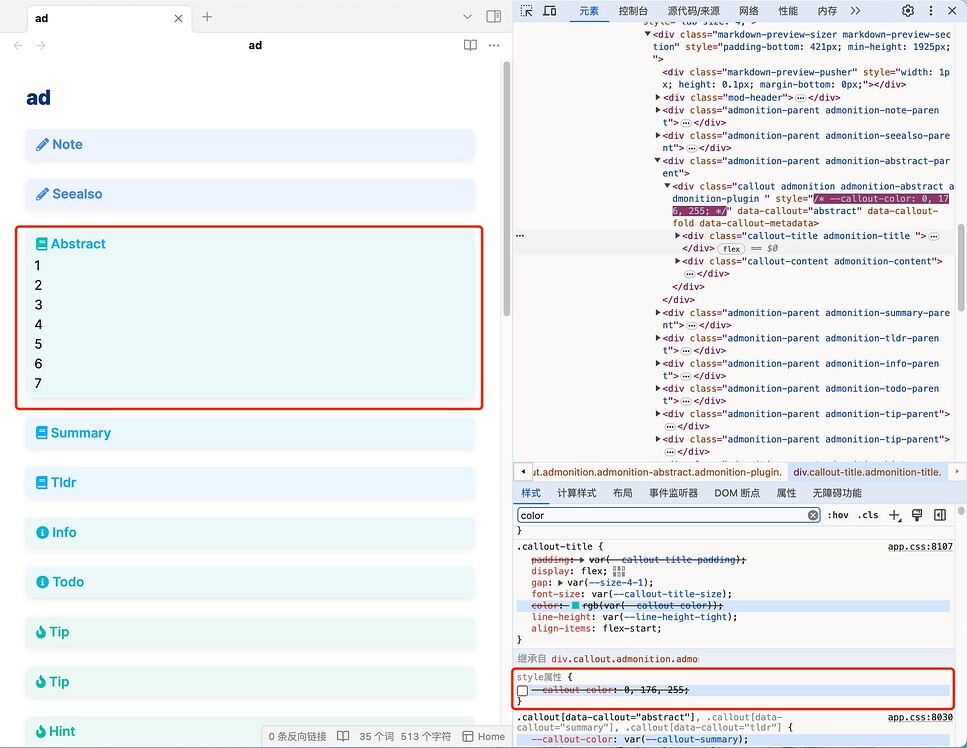Viewport: 967px width, 748px height.
Task: Enable the --callout-color style checkbox
Action: pyautogui.click(x=523, y=691)
